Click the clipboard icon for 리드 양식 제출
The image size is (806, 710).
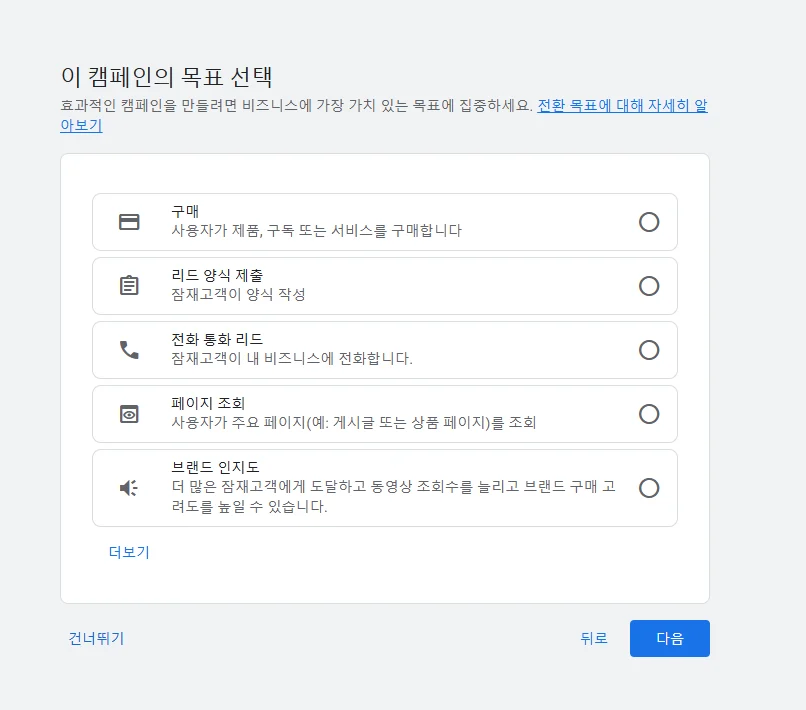tap(129, 285)
